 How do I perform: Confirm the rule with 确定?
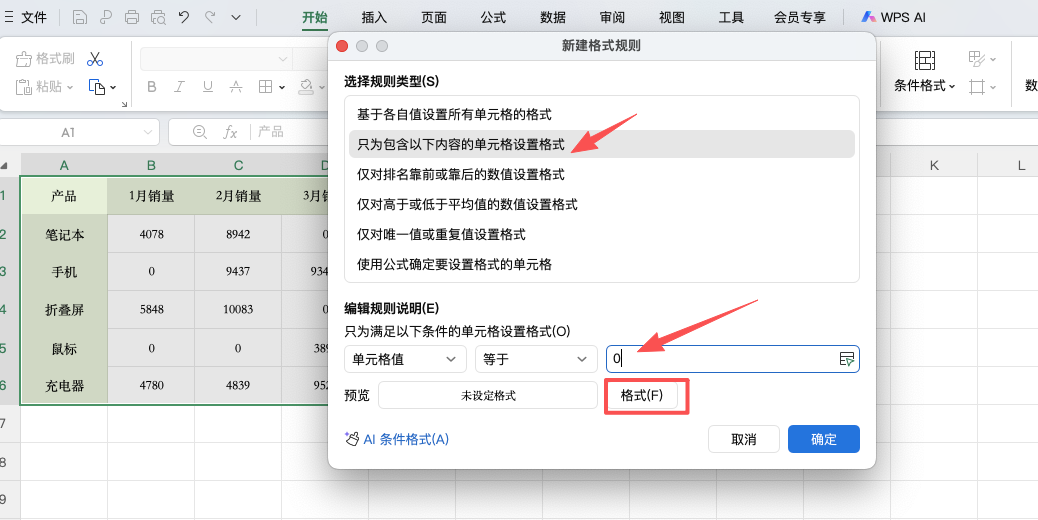click(x=824, y=439)
